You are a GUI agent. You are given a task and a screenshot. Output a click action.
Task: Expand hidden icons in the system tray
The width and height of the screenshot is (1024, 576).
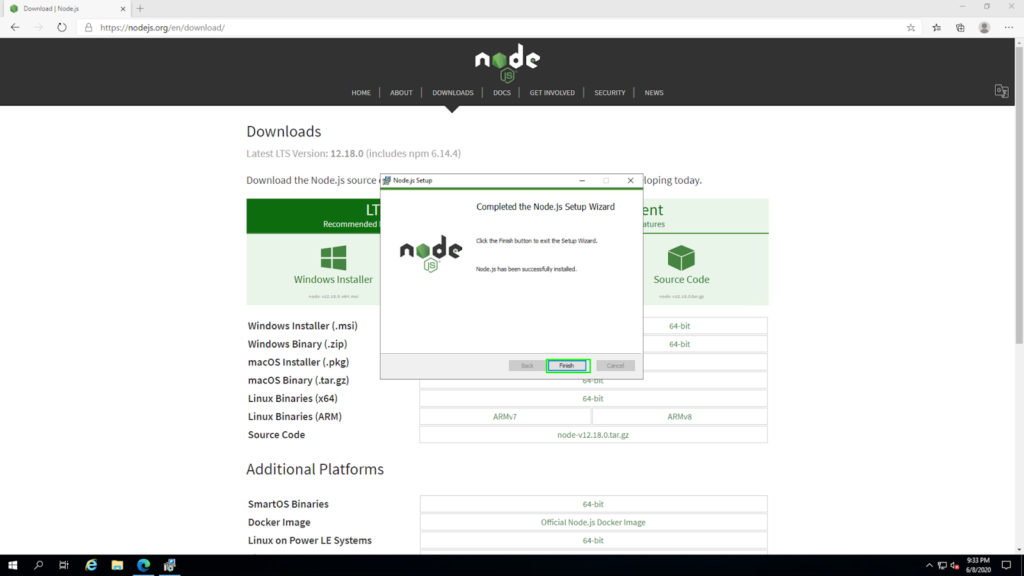928,564
